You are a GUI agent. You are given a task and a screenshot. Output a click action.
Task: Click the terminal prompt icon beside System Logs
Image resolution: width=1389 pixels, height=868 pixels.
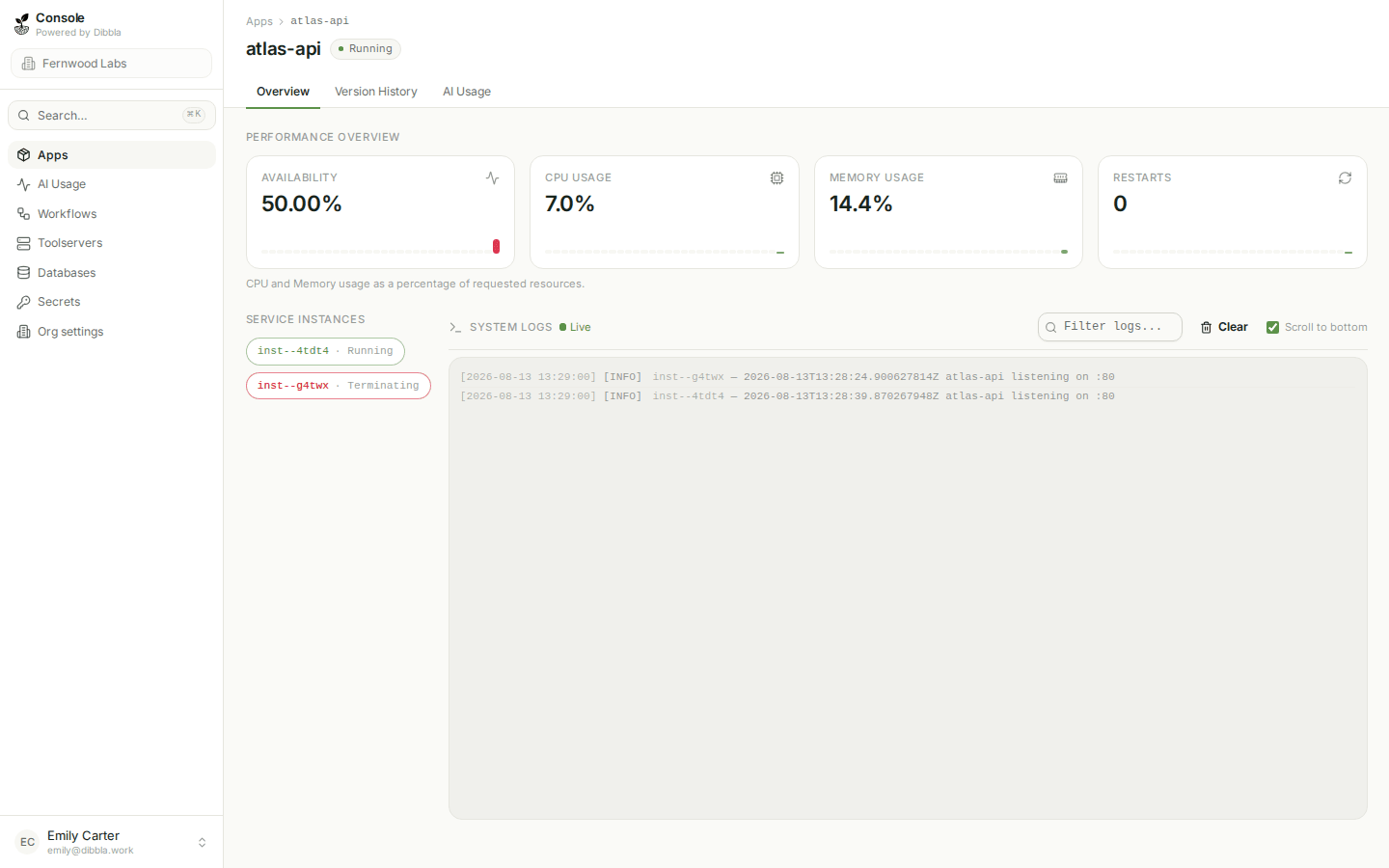(x=455, y=328)
